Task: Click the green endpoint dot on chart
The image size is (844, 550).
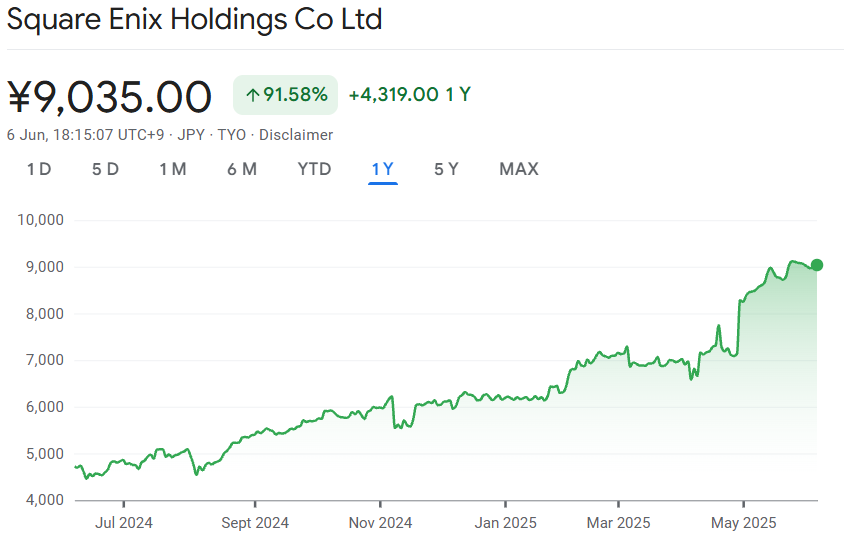Action: (x=817, y=265)
